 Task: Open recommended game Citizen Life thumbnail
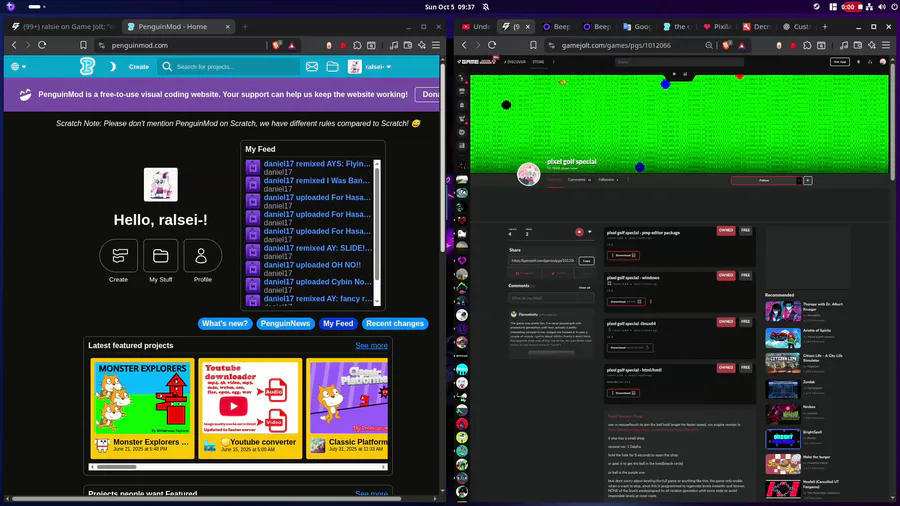coord(783,363)
